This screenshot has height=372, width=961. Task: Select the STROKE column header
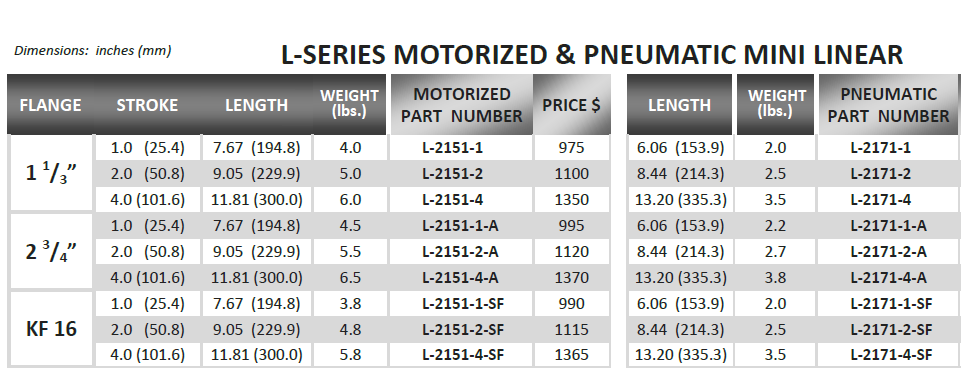(x=147, y=105)
